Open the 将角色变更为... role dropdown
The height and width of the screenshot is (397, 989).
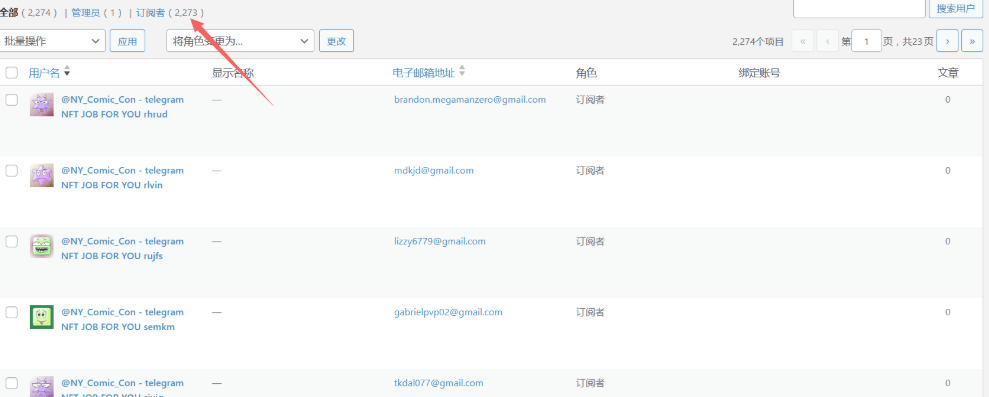pyautogui.click(x=240, y=42)
